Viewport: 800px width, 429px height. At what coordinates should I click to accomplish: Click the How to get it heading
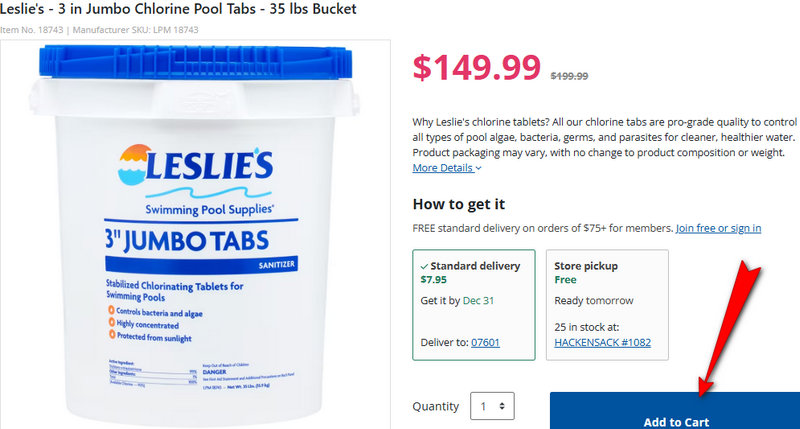pyautogui.click(x=458, y=204)
